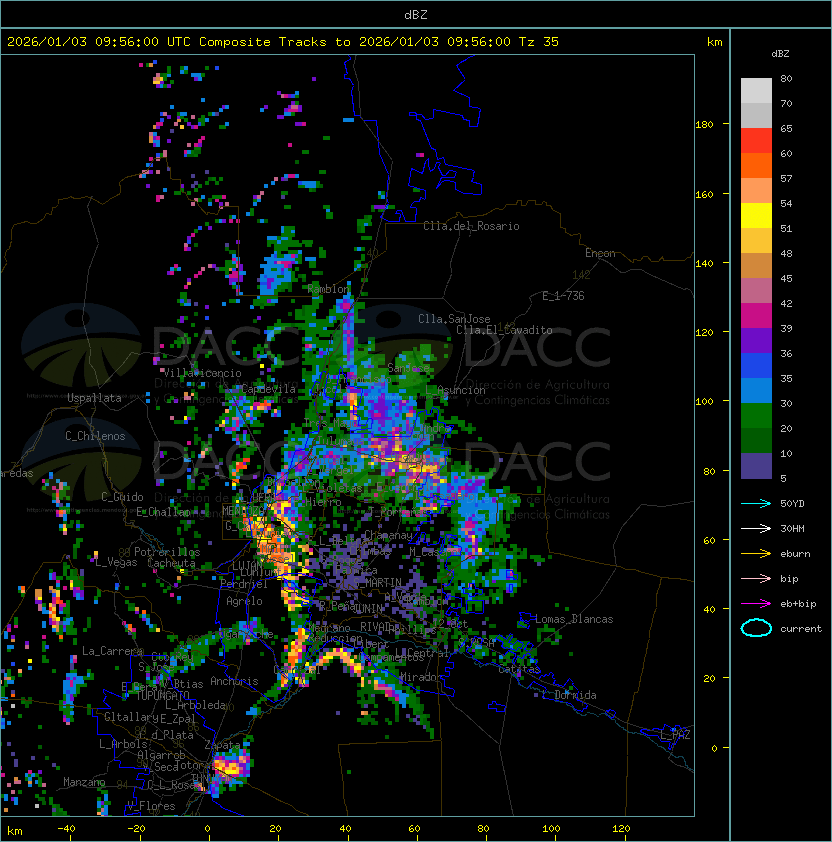Click the 'Mirador' map label
The height and width of the screenshot is (842, 832).
[x=422, y=677]
